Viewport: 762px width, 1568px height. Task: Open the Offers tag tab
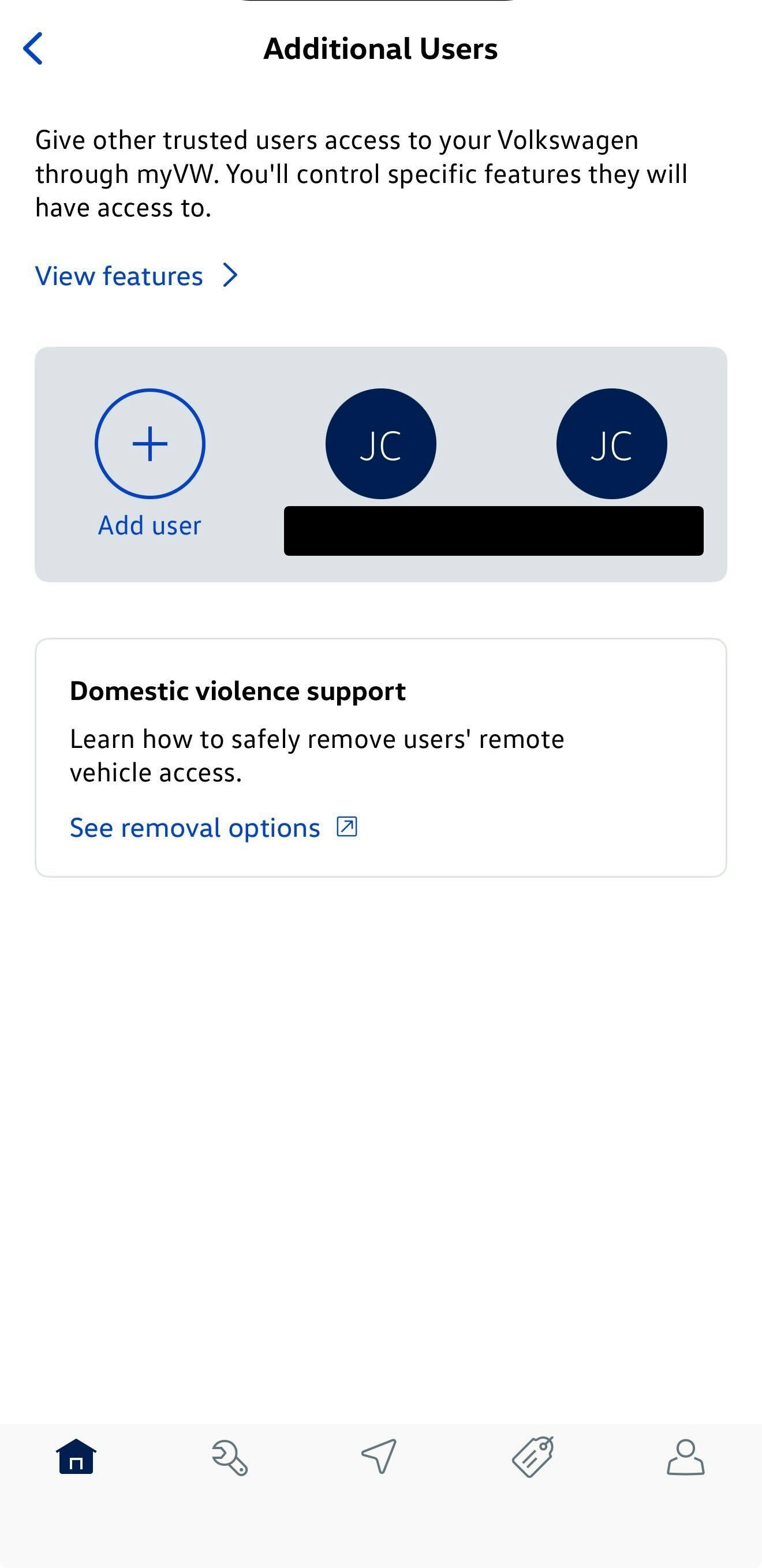pyautogui.click(x=533, y=1456)
